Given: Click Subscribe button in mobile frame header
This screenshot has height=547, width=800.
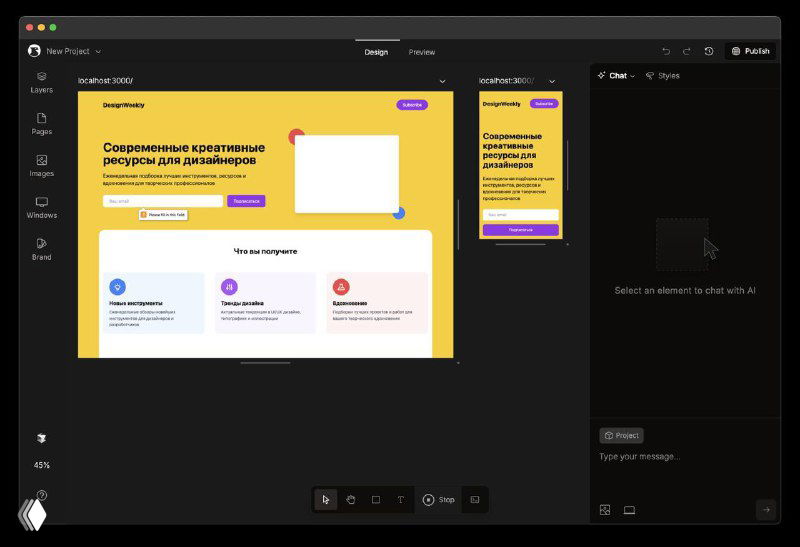Looking at the screenshot, I should tap(544, 104).
